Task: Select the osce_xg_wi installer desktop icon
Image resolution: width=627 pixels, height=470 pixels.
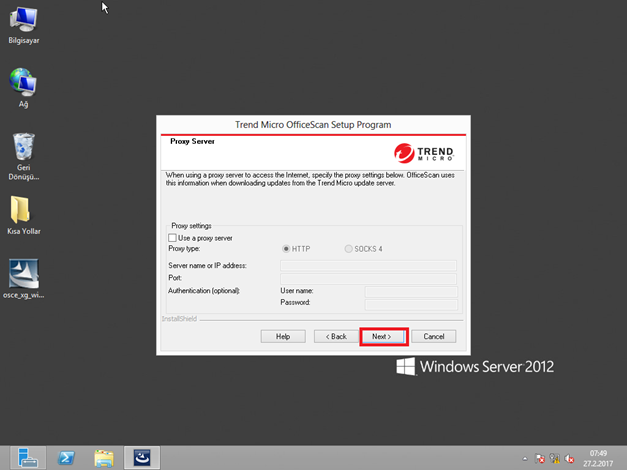Action: pos(24,278)
